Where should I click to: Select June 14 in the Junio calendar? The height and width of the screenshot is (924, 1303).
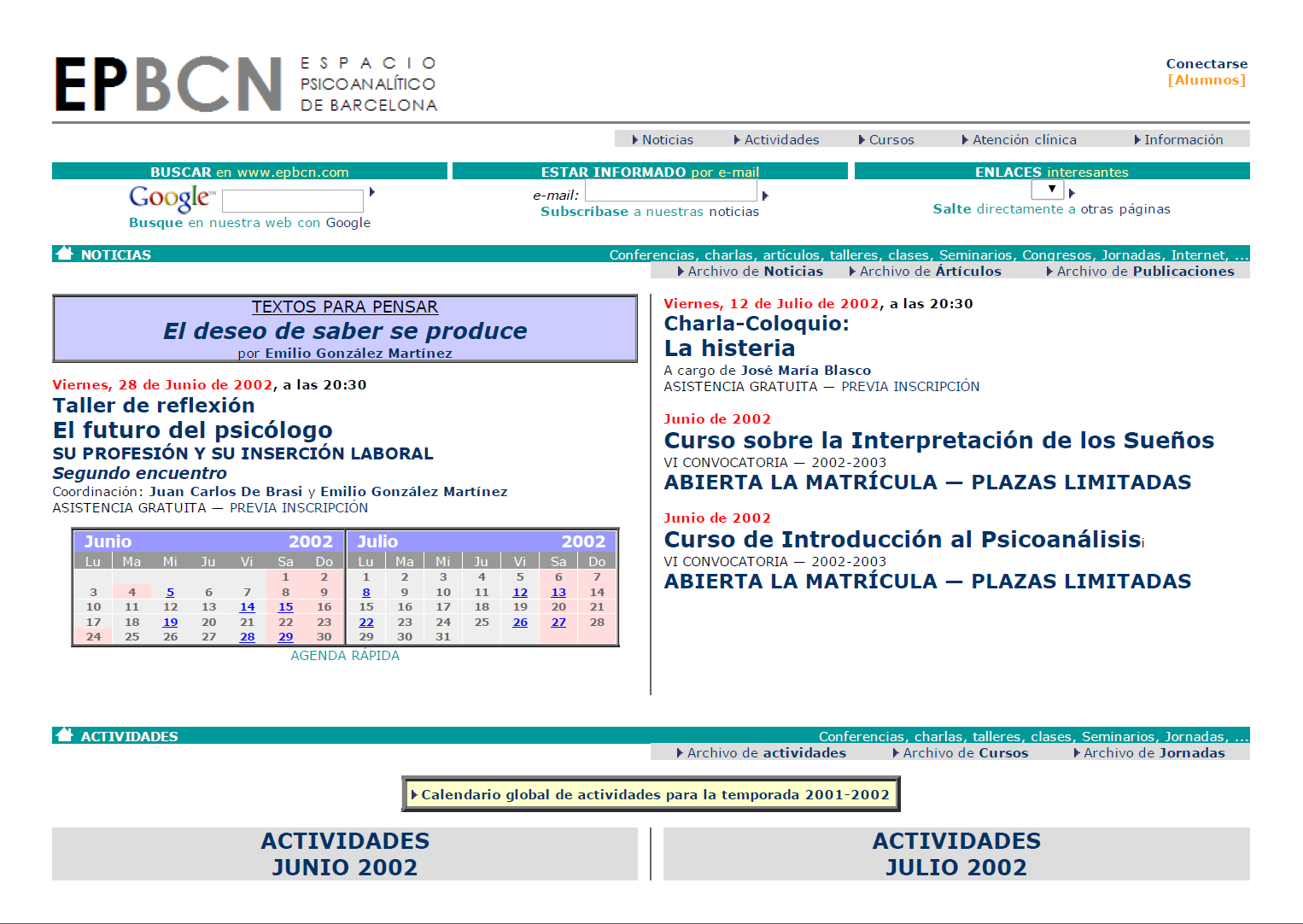pos(247,606)
